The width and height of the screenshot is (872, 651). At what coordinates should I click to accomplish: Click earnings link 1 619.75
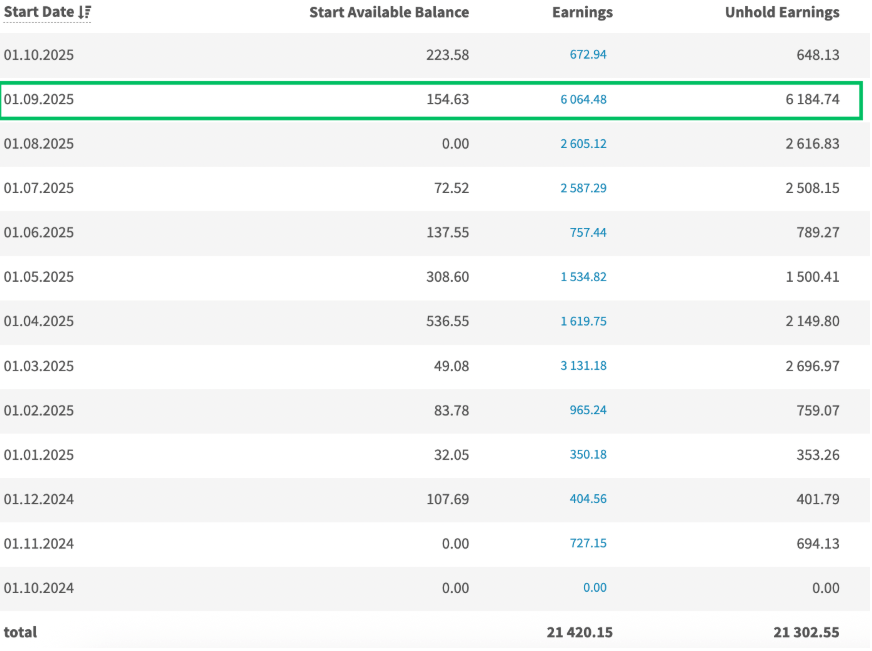pos(583,321)
